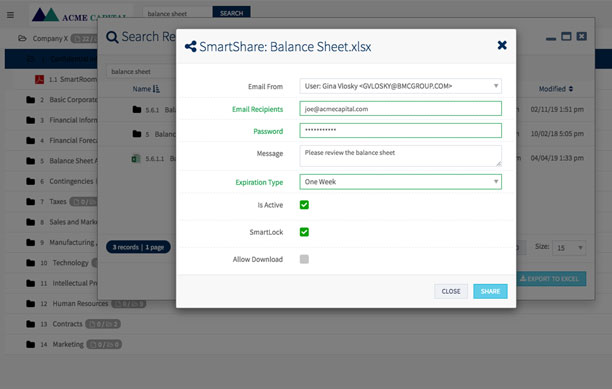This screenshot has width=612, height=389.
Task: Click the folder icon for 5 Balance Sheet
Action: point(30,161)
